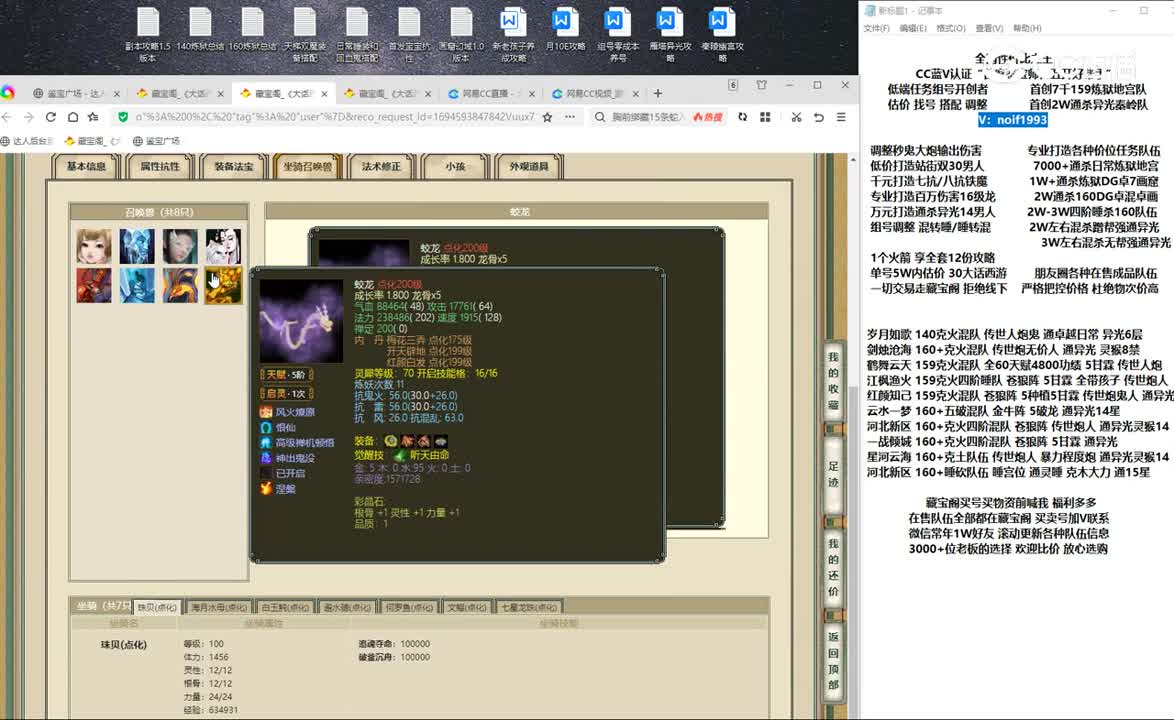This screenshot has width=1174, height=720.
Task: Select the orange phoenix summon portrait
Action: coord(180,285)
